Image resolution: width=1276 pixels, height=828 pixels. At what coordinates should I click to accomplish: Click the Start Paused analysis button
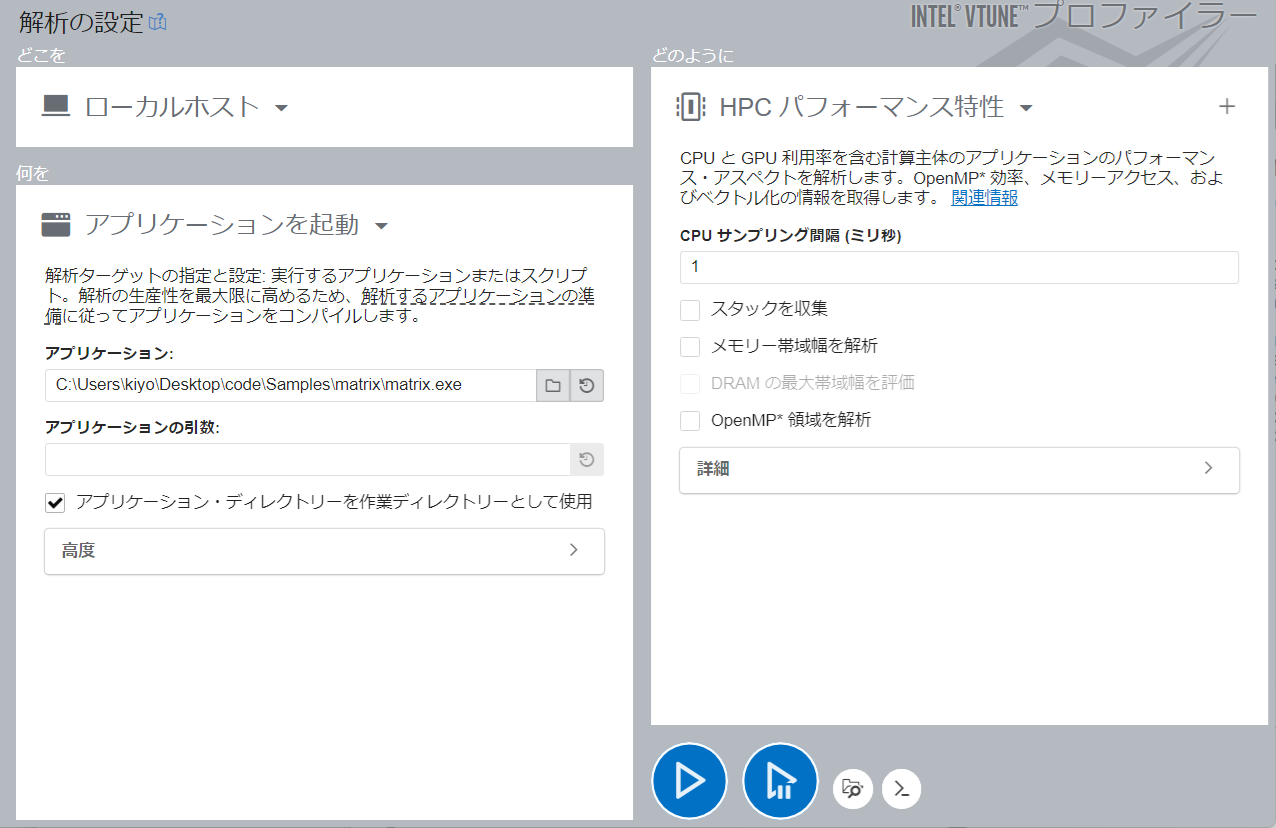(780, 781)
